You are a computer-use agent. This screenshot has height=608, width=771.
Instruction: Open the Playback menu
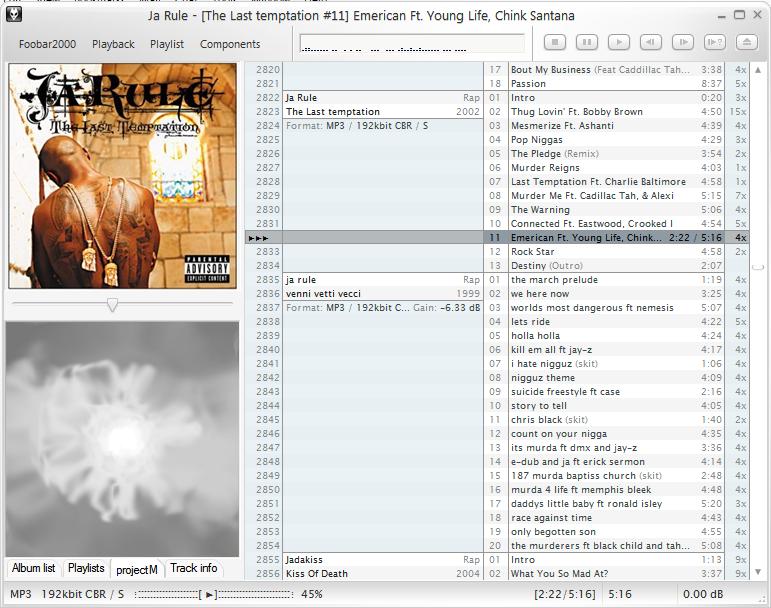[x=113, y=44]
